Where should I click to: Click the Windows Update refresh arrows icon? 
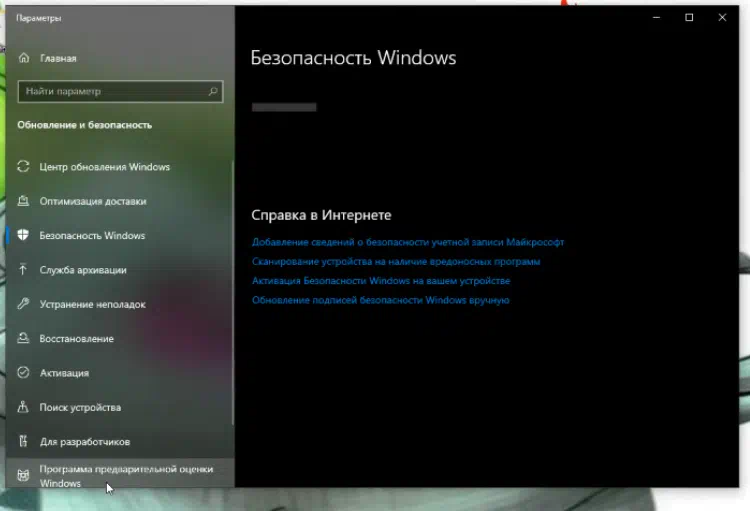23,167
